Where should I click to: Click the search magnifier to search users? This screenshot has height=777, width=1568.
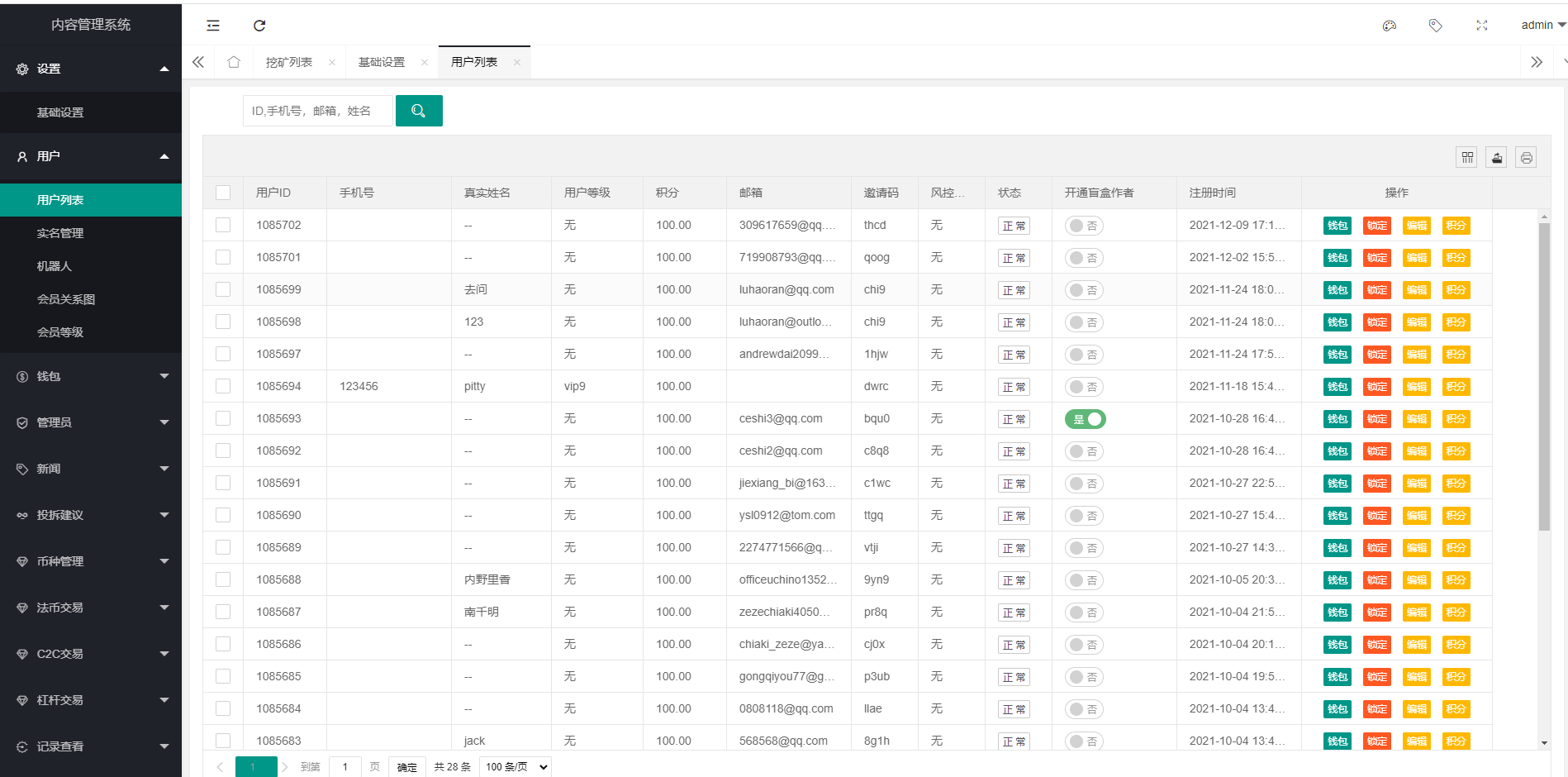click(x=419, y=110)
